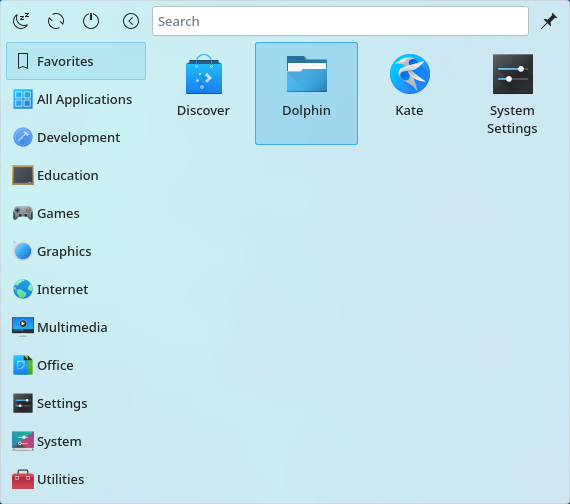Toggle the pin to keep launcher open

[x=549, y=21]
